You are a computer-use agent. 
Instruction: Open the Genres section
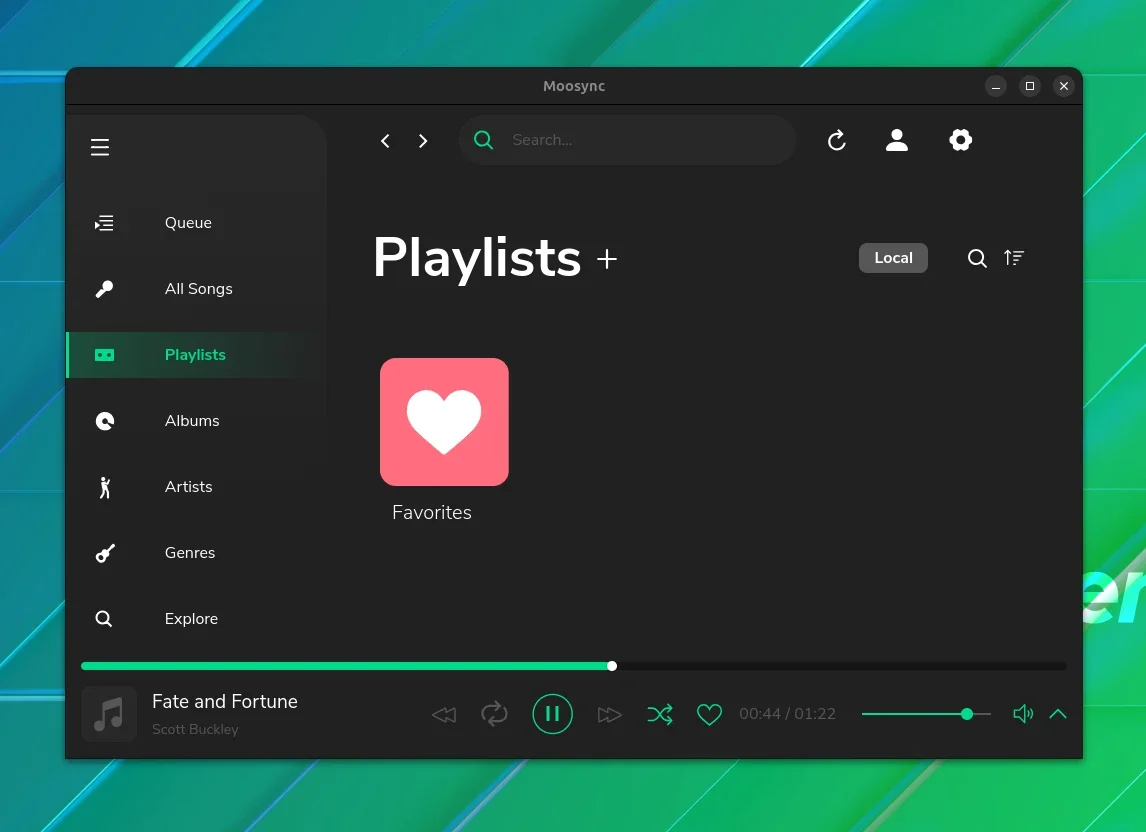click(190, 553)
